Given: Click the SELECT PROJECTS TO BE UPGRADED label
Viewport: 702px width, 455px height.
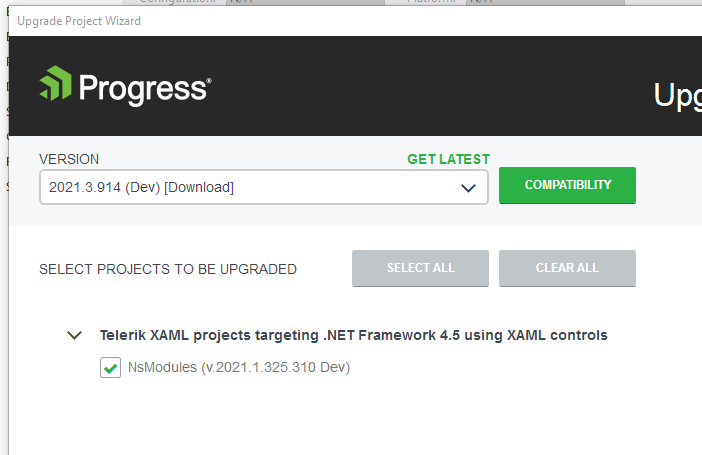Looking at the screenshot, I should point(168,269).
